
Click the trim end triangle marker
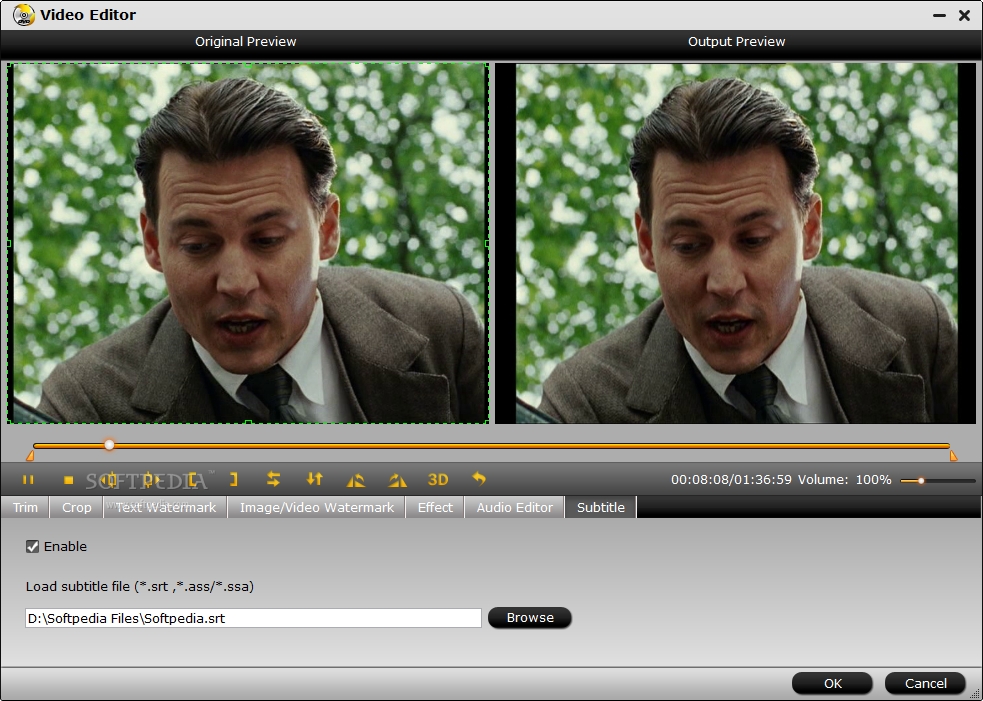pyautogui.click(x=954, y=455)
